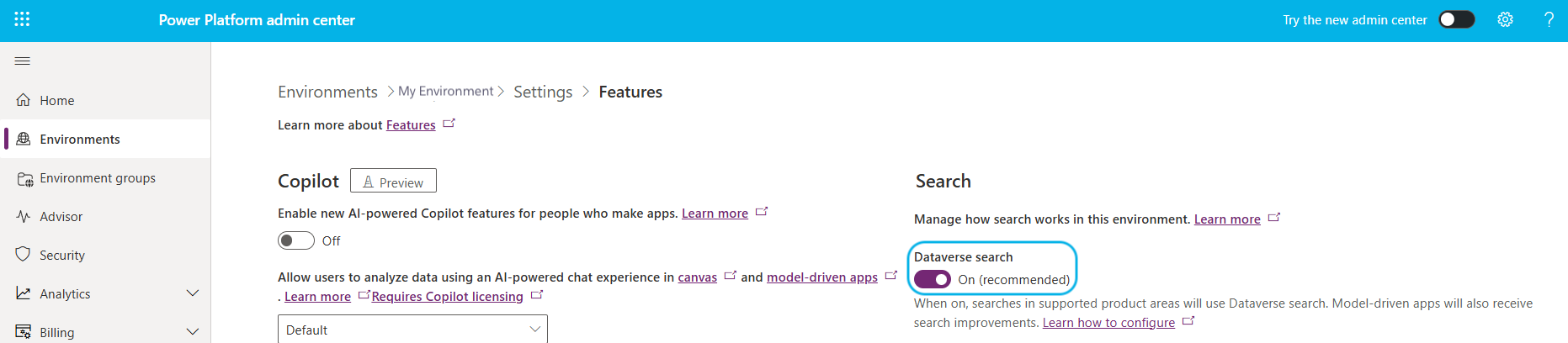Image resolution: width=1568 pixels, height=343 pixels.
Task: Open the app launcher waffle icon
Action: tap(23, 19)
